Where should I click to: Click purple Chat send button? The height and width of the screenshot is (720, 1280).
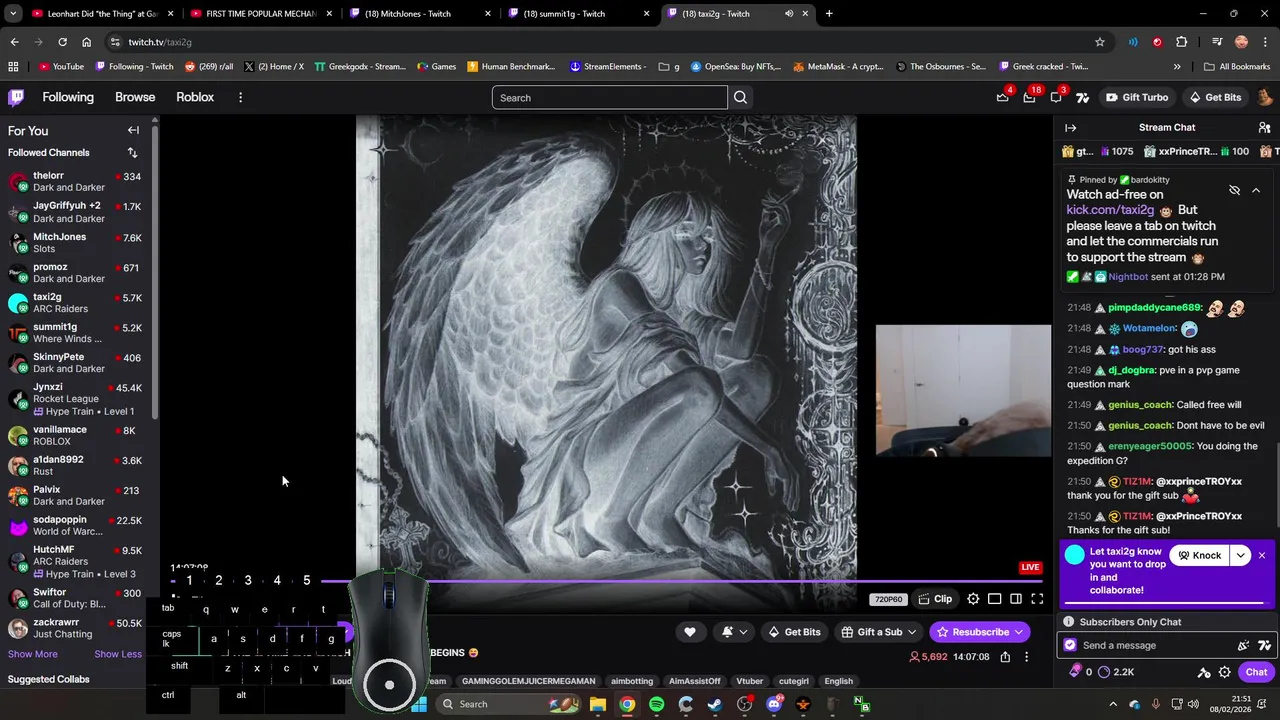tap(1256, 672)
